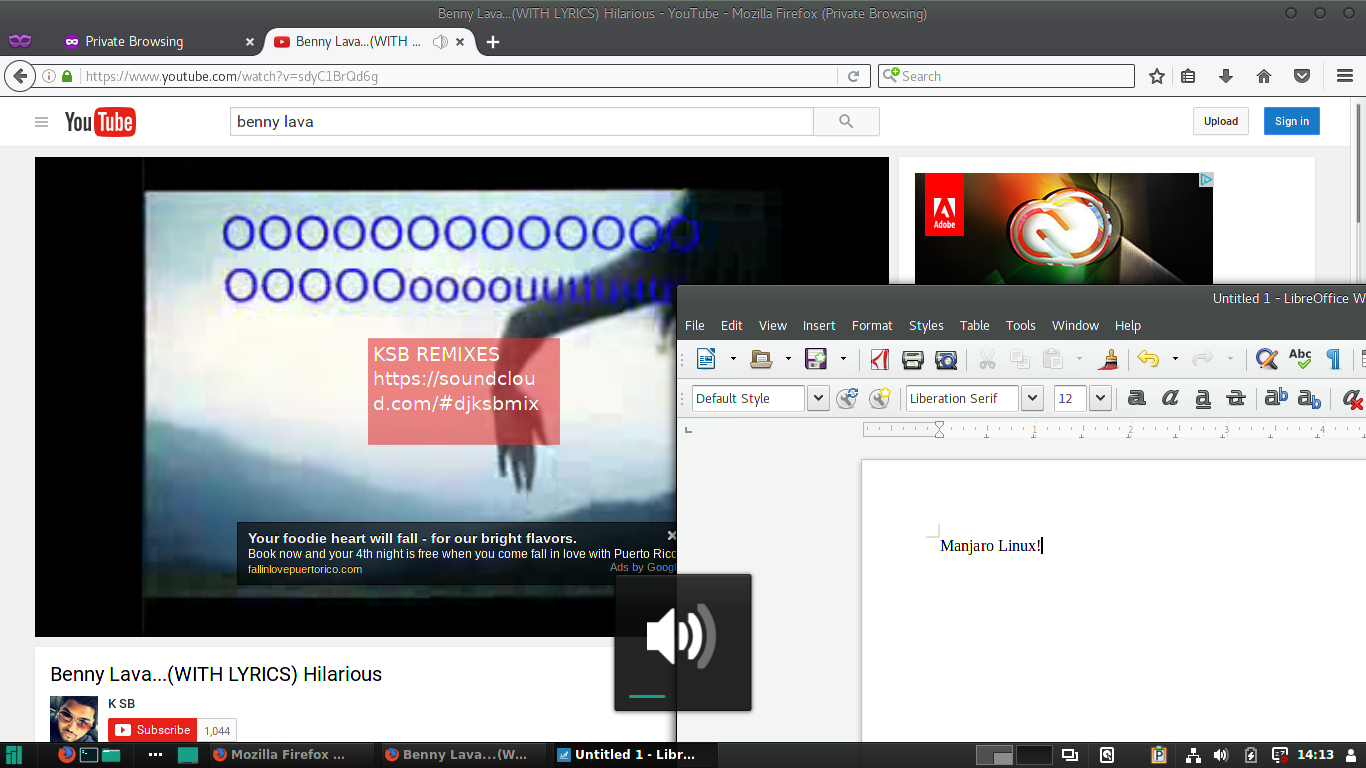
Task: Open the Insert menu in LibreOffice
Action: pos(819,325)
